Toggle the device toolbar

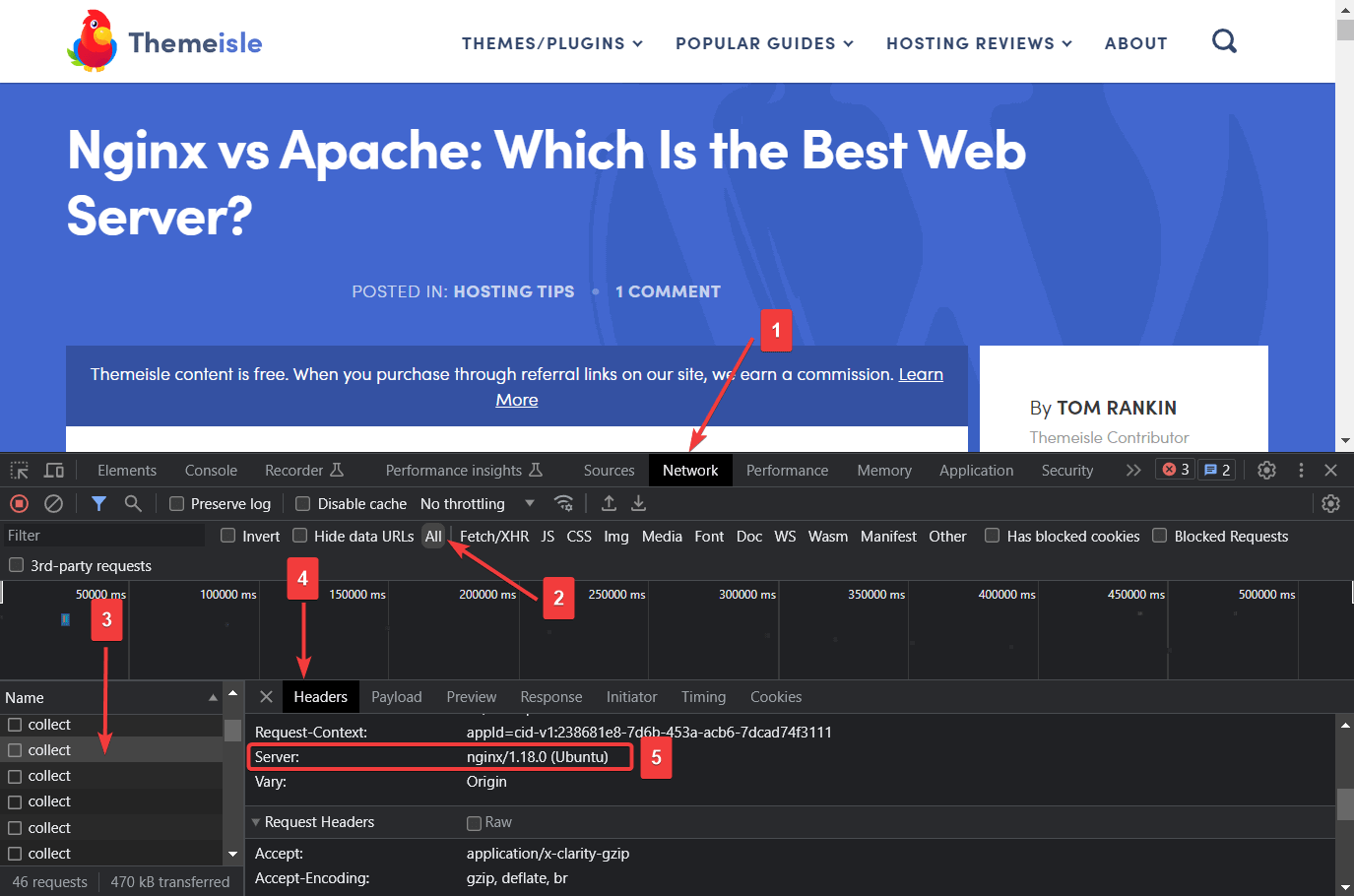(x=54, y=470)
